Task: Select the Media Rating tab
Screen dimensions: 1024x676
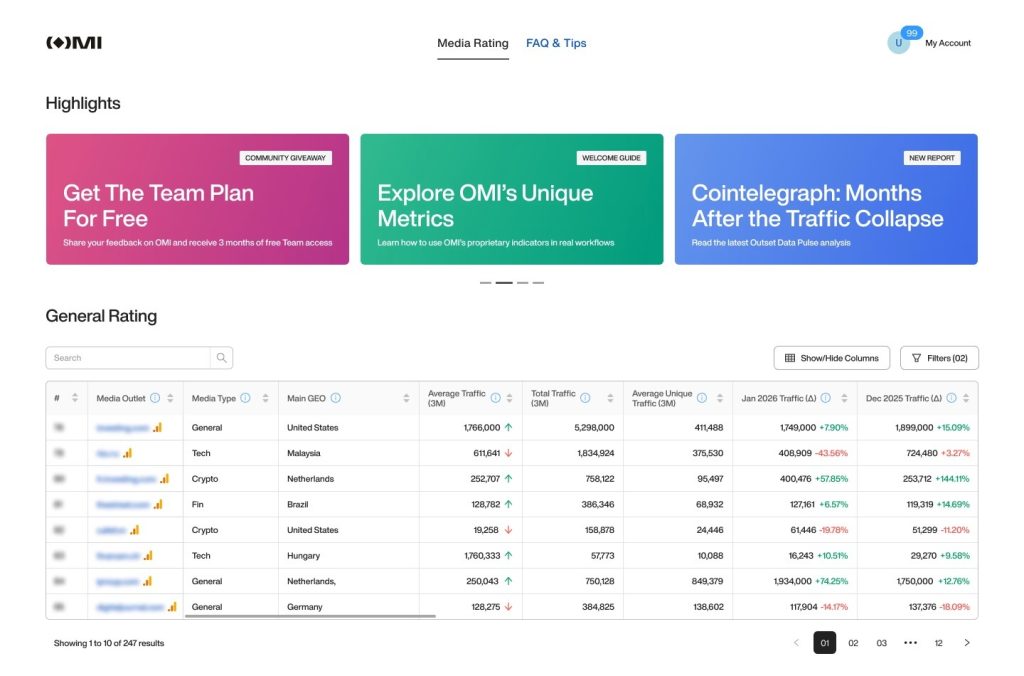Action: pyautogui.click(x=472, y=43)
